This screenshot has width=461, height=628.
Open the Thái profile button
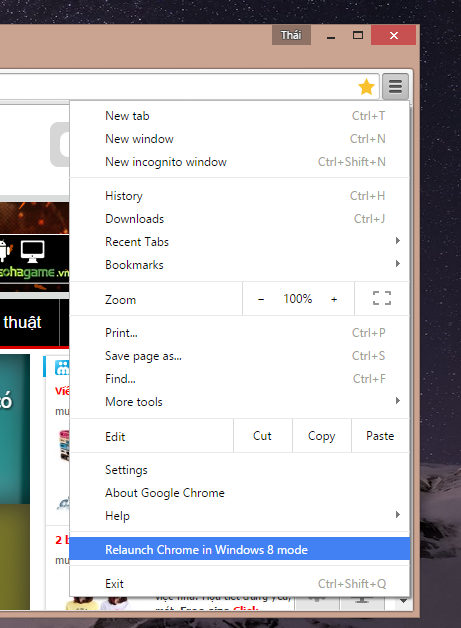click(291, 35)
